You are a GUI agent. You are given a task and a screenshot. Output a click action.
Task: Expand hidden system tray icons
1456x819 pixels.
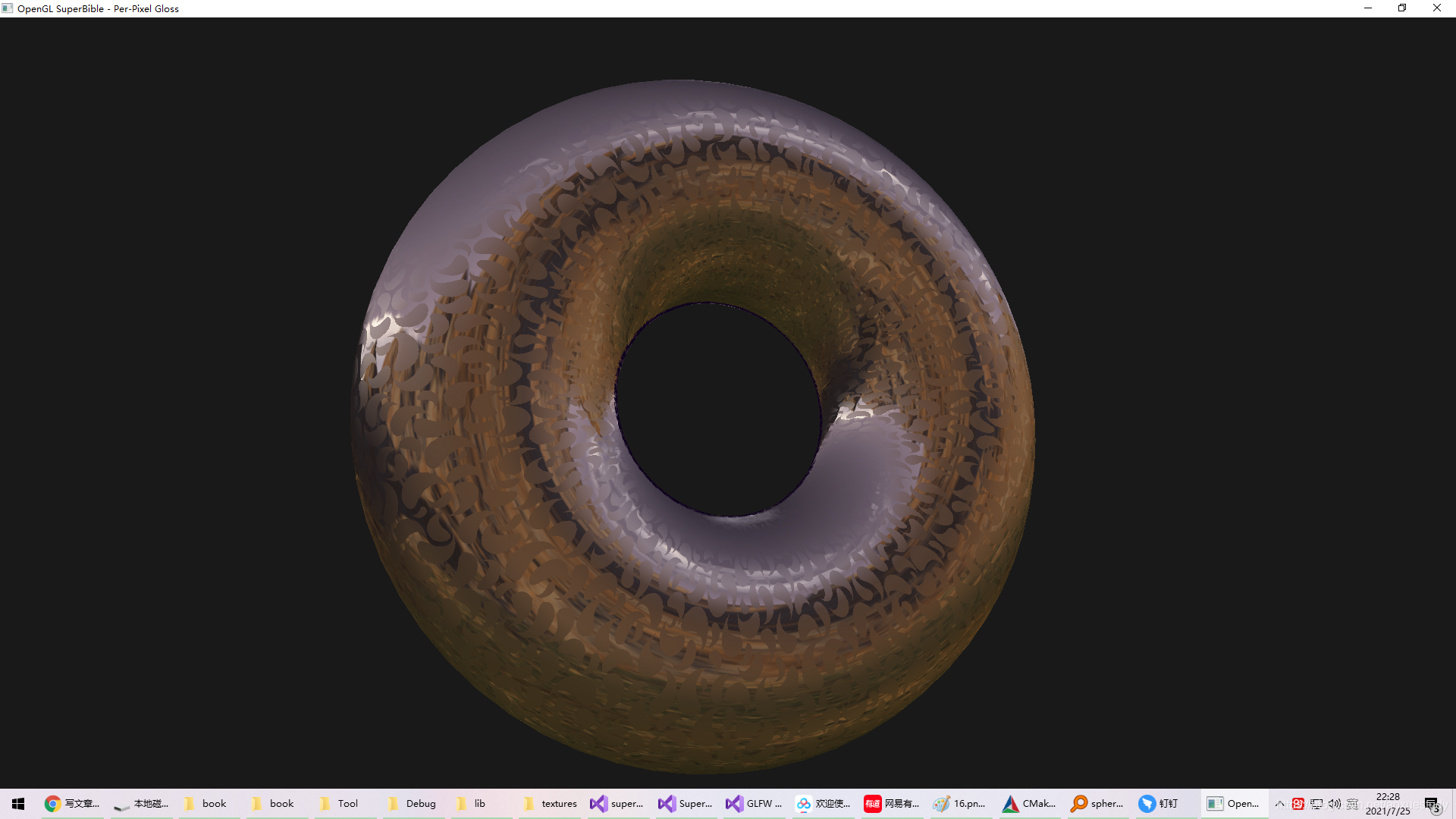click(x=1280, y=804)
